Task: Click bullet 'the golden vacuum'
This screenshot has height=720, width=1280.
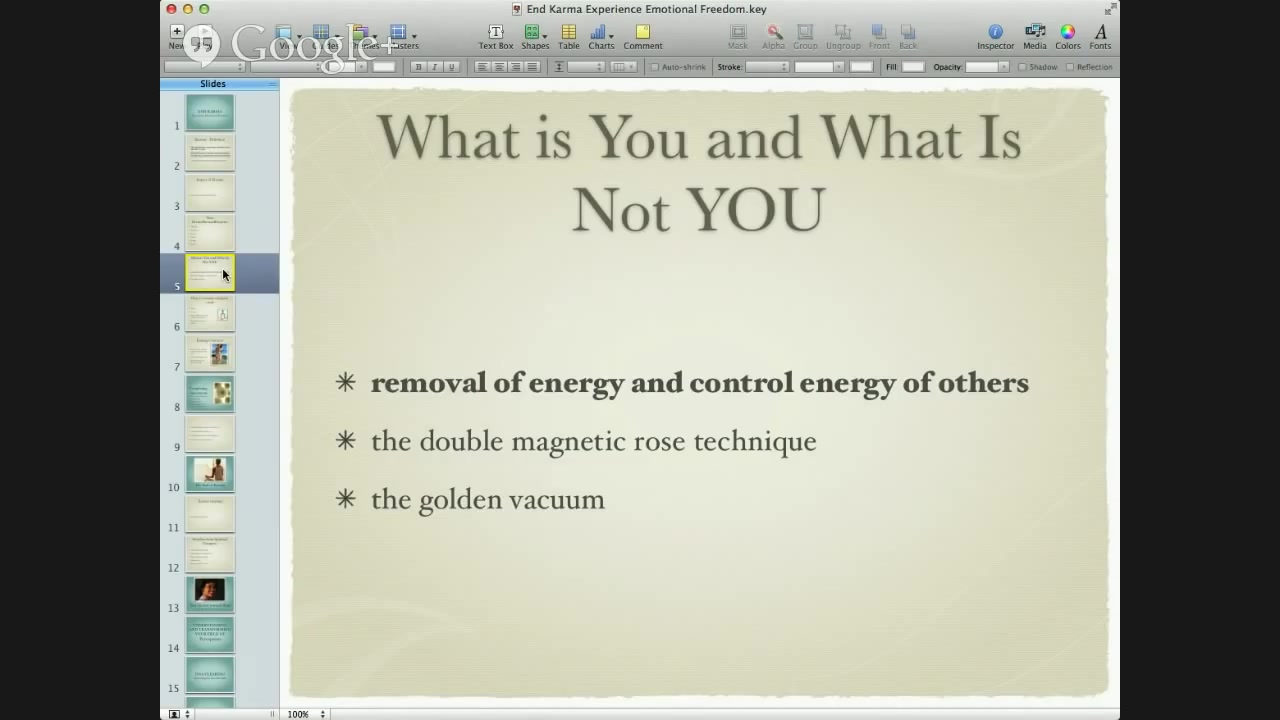Action: tap(487, 499)
